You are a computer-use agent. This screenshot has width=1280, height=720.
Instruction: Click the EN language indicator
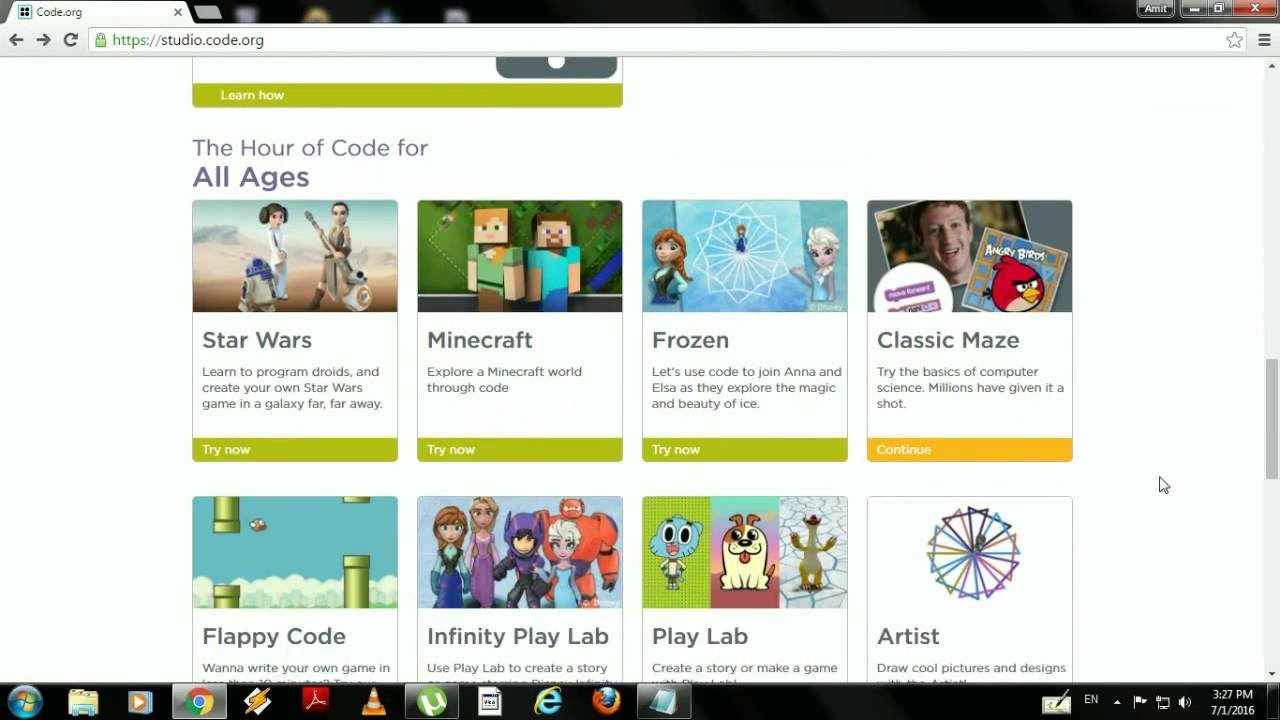pyautogui.click(x=1091, y=700)
